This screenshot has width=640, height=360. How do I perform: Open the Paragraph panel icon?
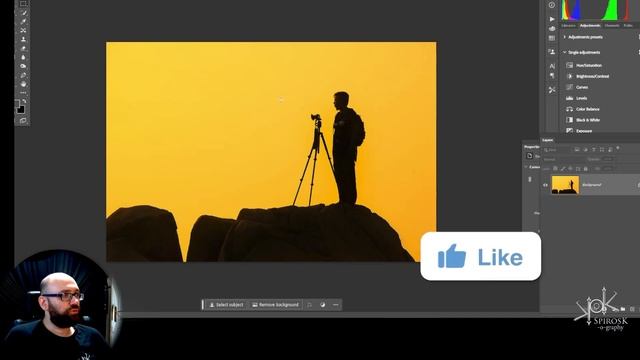tap(552, 76)
